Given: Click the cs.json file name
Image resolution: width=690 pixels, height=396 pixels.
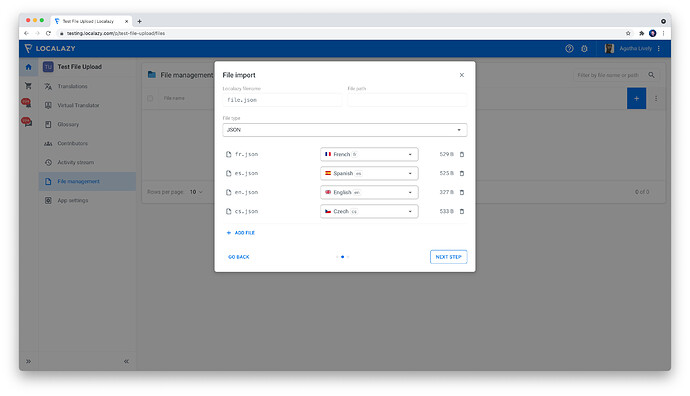Looking at the screenshot, I should (246, 211).
